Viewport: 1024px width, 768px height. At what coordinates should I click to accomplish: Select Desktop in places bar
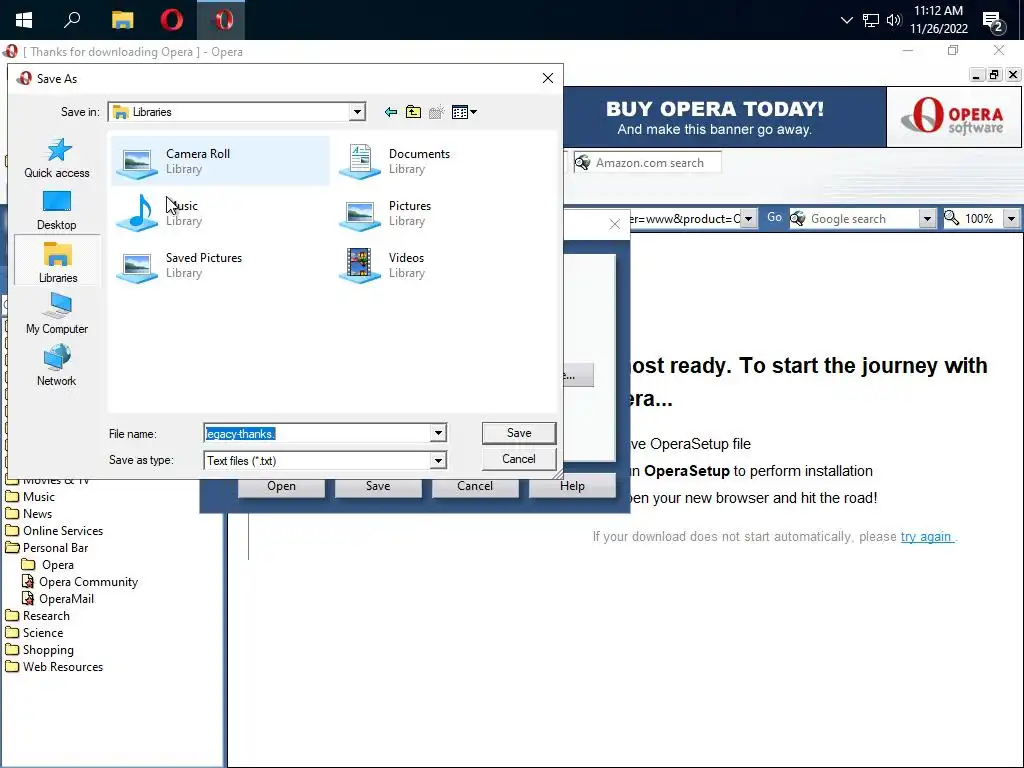coord(57,210)
